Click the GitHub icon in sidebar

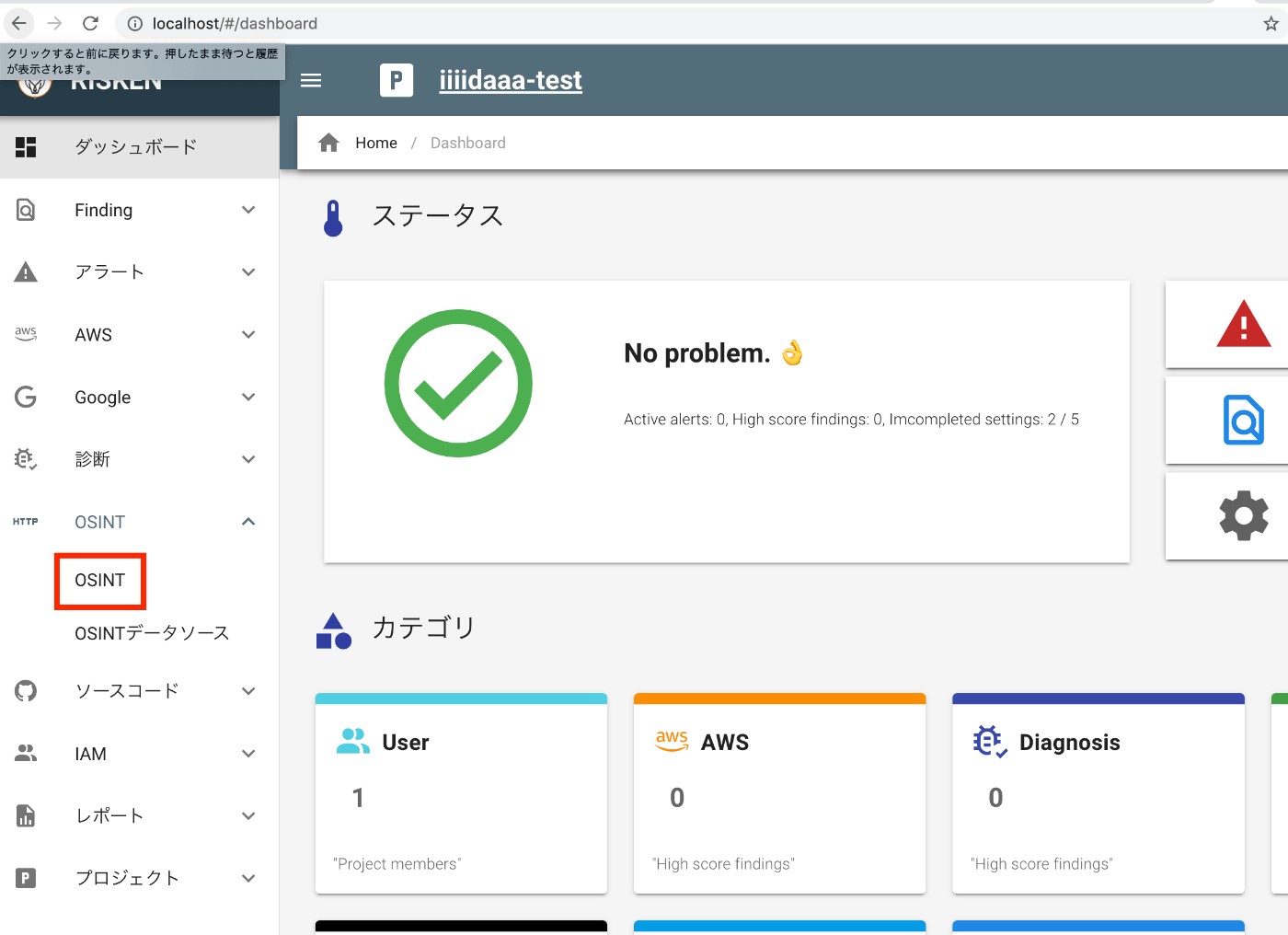26,691
